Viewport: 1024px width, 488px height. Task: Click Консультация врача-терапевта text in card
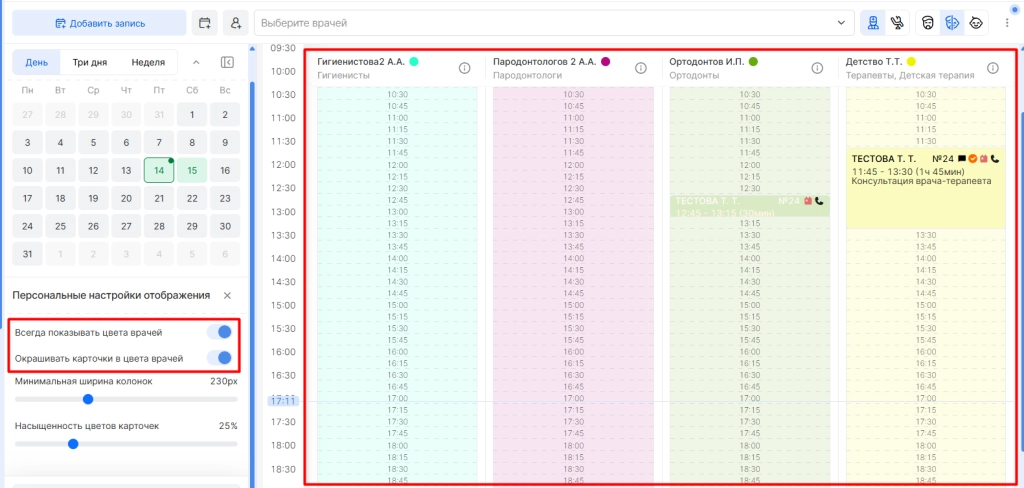pyautogui.click(x=921, y=181)
